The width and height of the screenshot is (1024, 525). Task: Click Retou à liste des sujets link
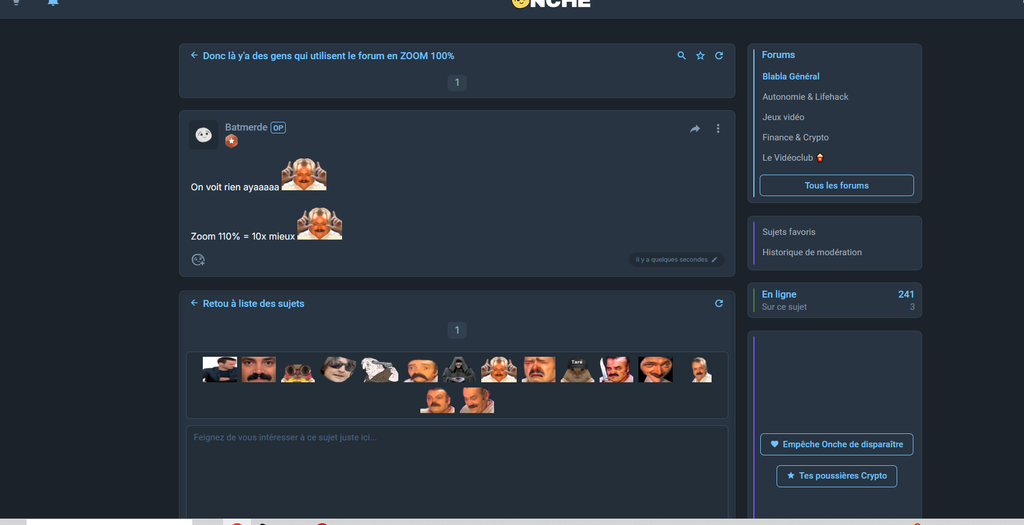(x=253, y=304)
